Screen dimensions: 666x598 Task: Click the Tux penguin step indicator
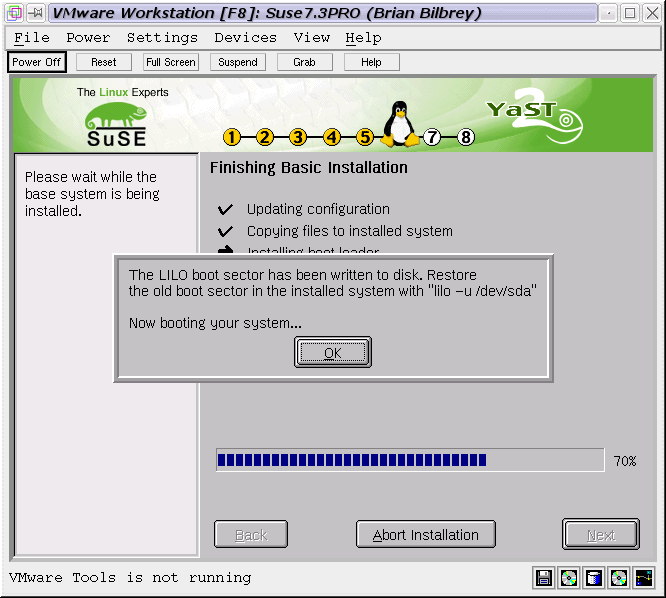click(400, 126)
